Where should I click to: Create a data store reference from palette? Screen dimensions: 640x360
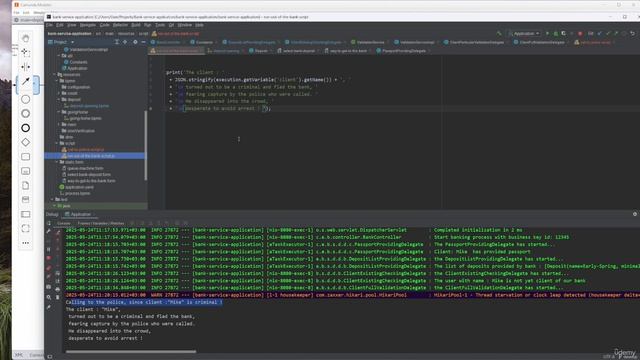tap(25, 200)
